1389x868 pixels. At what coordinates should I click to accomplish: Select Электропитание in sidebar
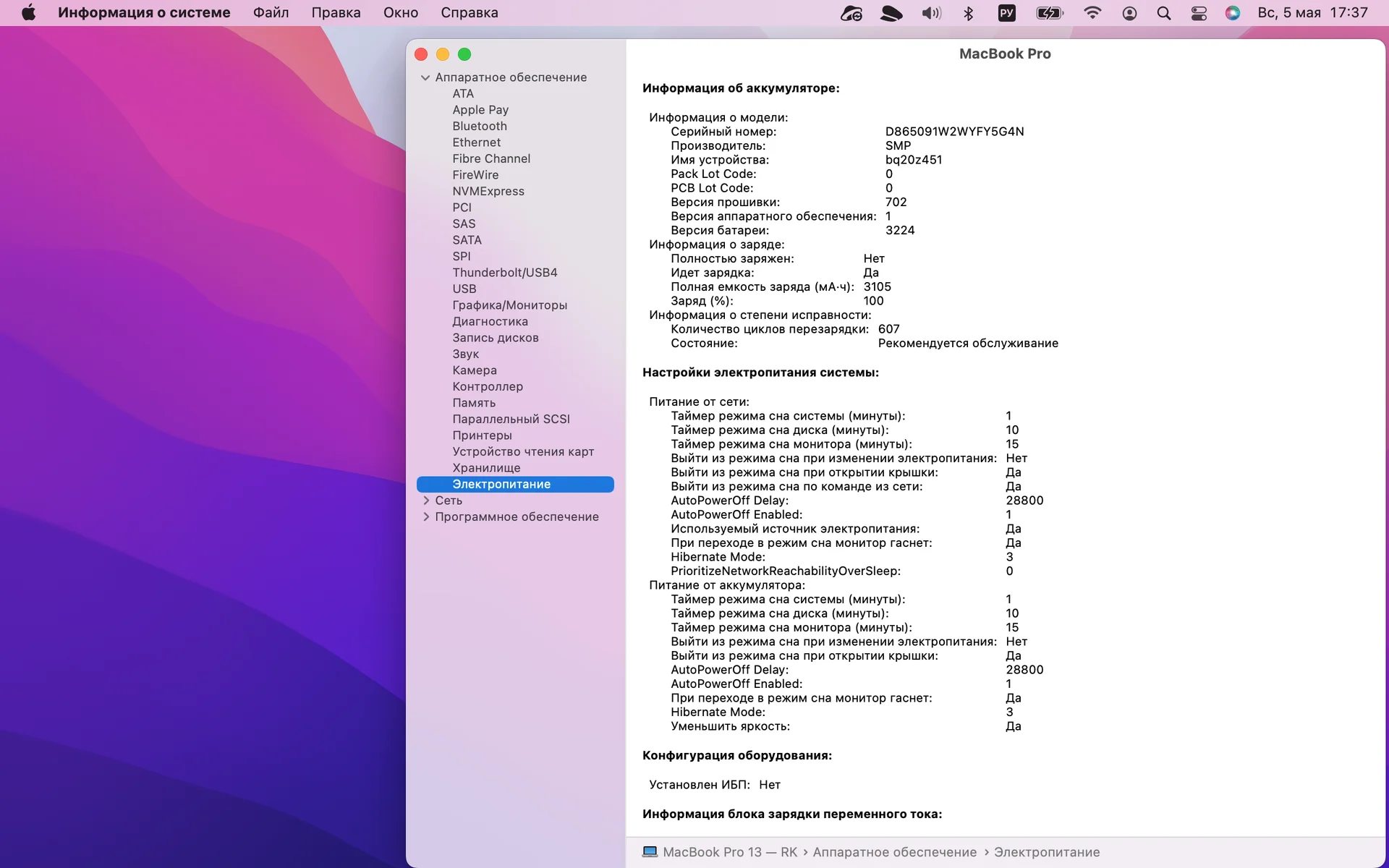coord(515,484)
